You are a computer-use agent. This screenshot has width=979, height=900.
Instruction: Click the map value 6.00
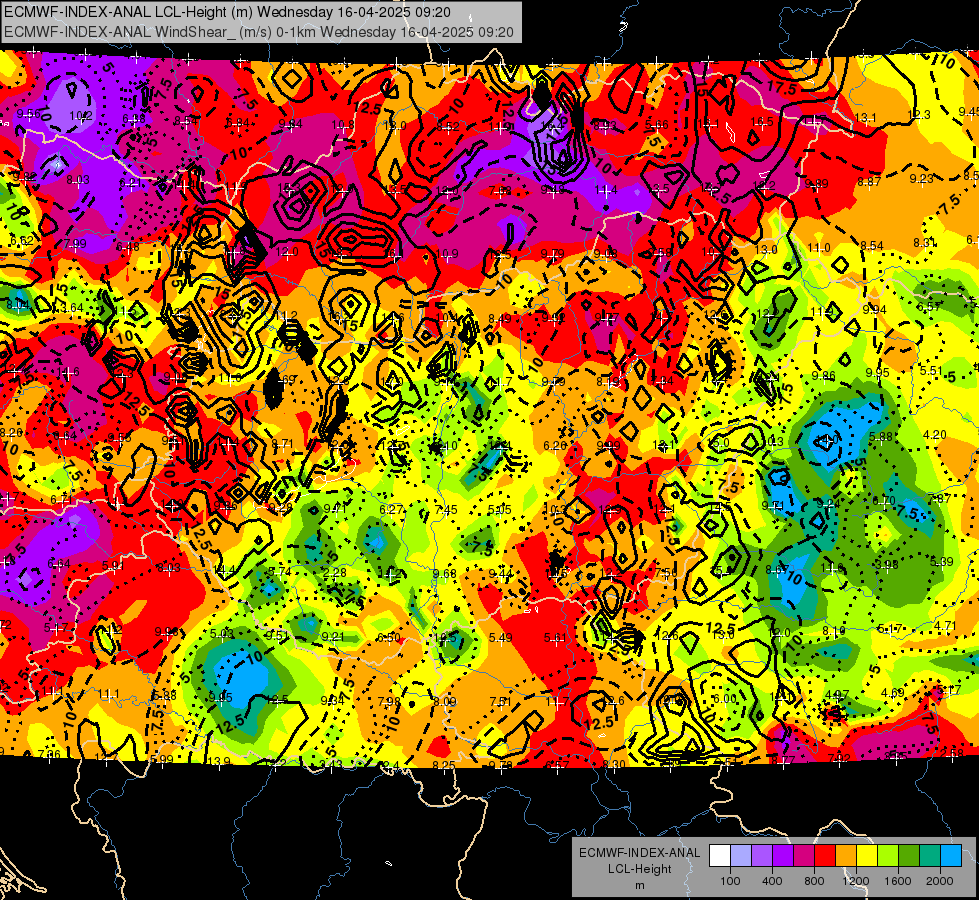[x=725, y=699]
